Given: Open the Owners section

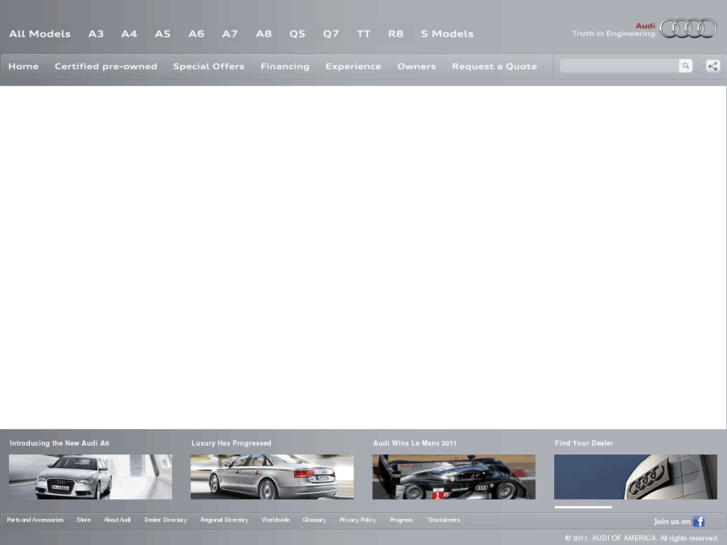Looking at the screenshot, I should click(417, 66).
